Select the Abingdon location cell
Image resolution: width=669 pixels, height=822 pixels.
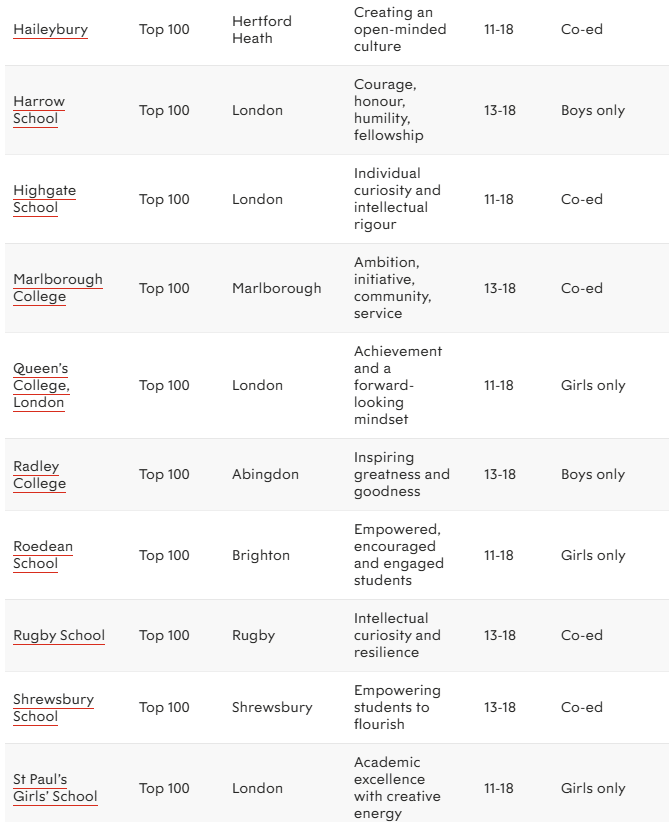coord(265,474)
